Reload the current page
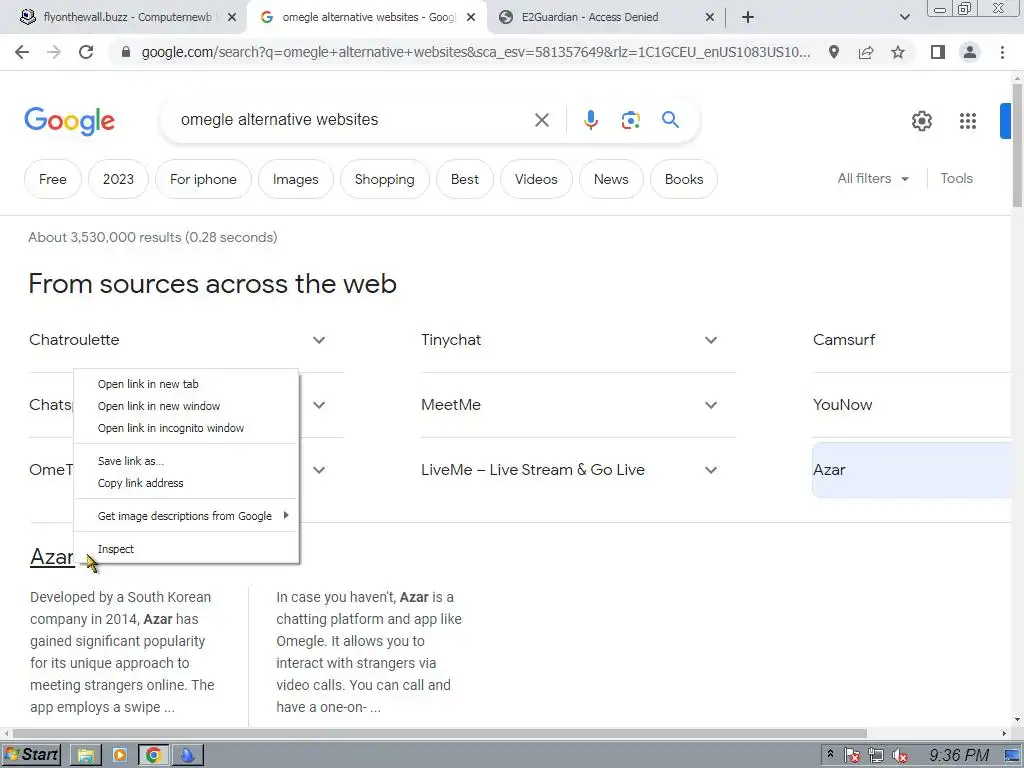The height and width of the screenshot is (768, 1024). (86, 52)
